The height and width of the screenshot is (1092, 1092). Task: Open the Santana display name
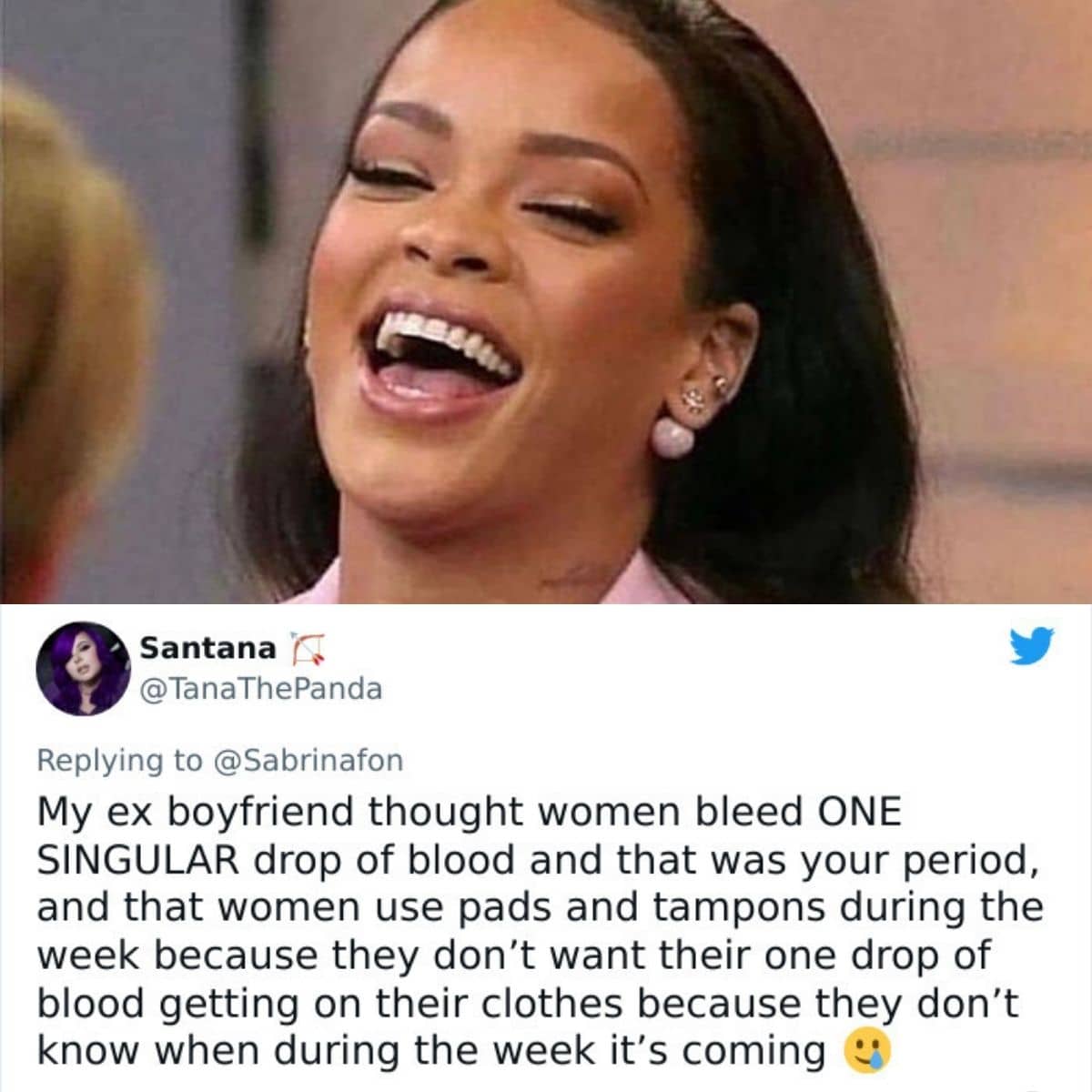207,648
